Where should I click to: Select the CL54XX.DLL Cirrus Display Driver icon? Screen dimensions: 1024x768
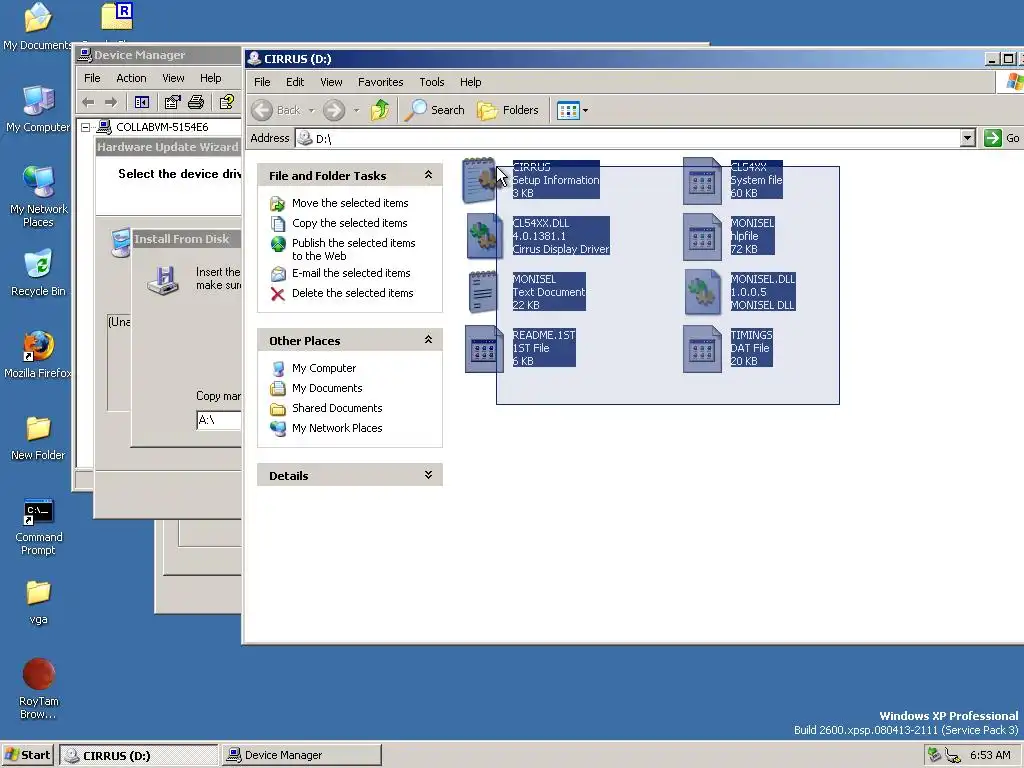tap(484, 236)
